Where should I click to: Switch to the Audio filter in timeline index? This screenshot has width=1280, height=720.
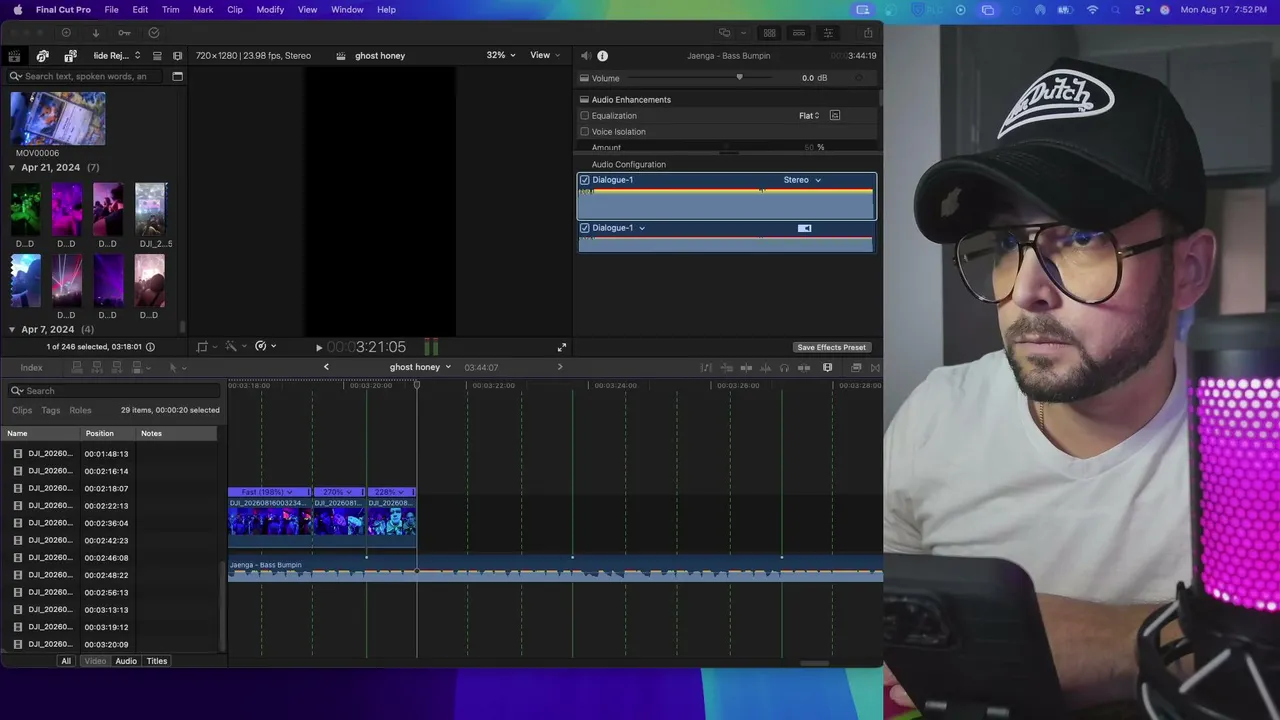[x=126, y=661]
